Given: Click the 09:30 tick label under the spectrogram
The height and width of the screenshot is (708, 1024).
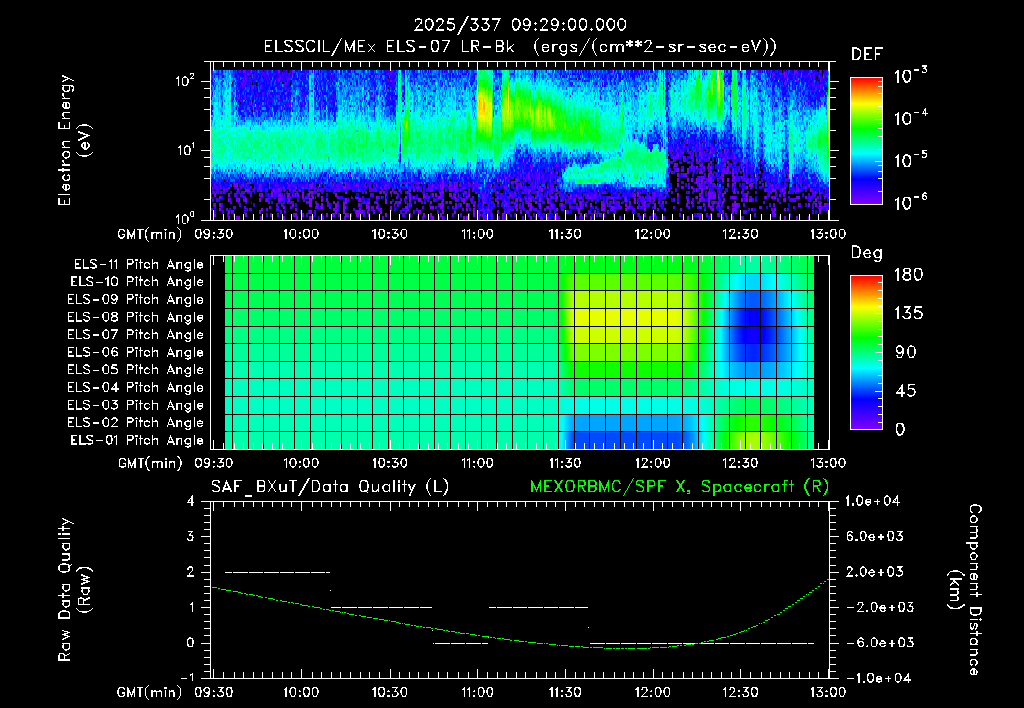Looking at the screenshot, I should [214, 234].
